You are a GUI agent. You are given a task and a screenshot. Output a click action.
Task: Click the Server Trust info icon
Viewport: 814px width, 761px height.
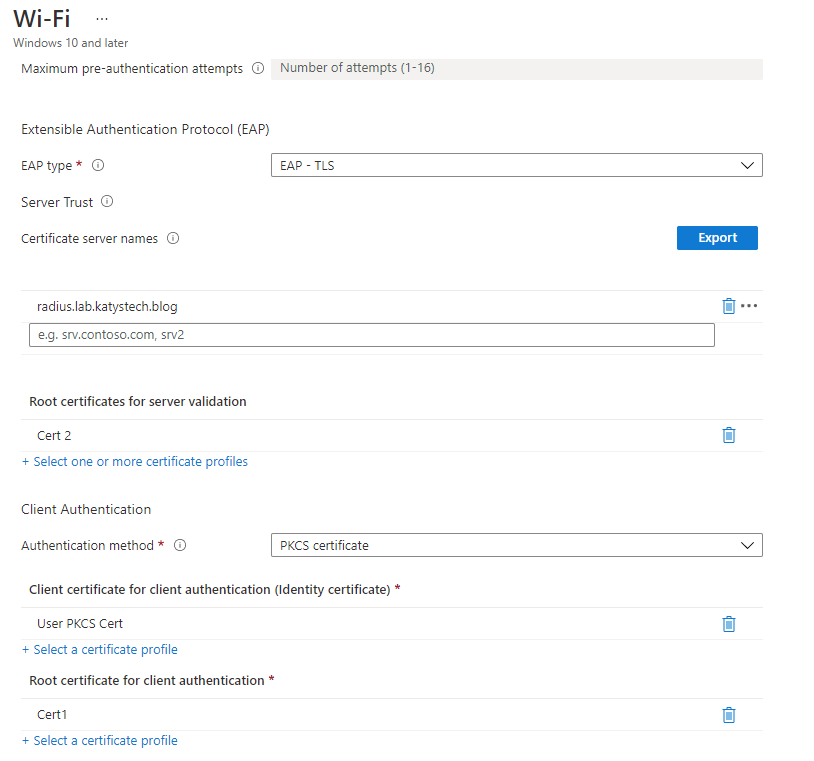[107, 202]
